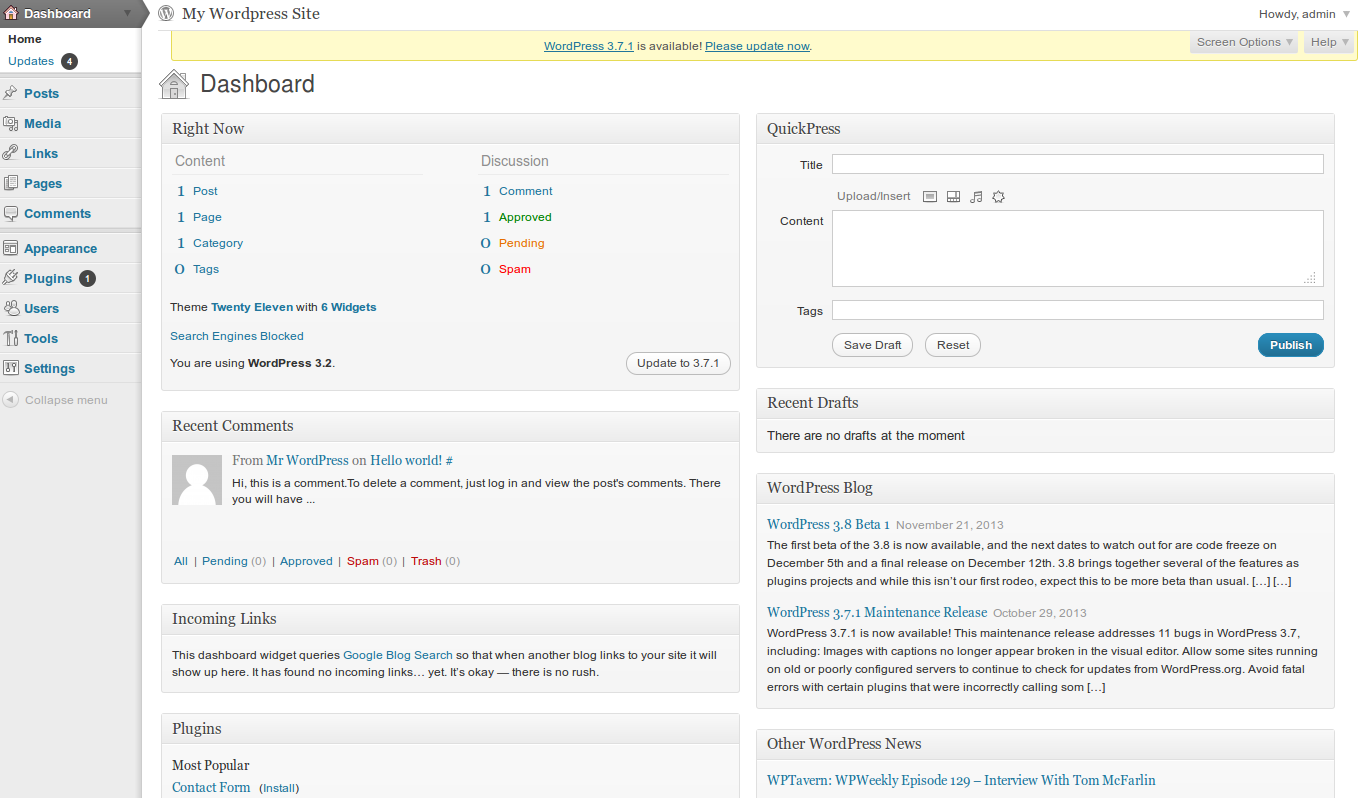Image resolution: width=1370 pixels, height=798 pixels.
Task: Click the QuickPress Title input field
Action: pos(1077,165)
